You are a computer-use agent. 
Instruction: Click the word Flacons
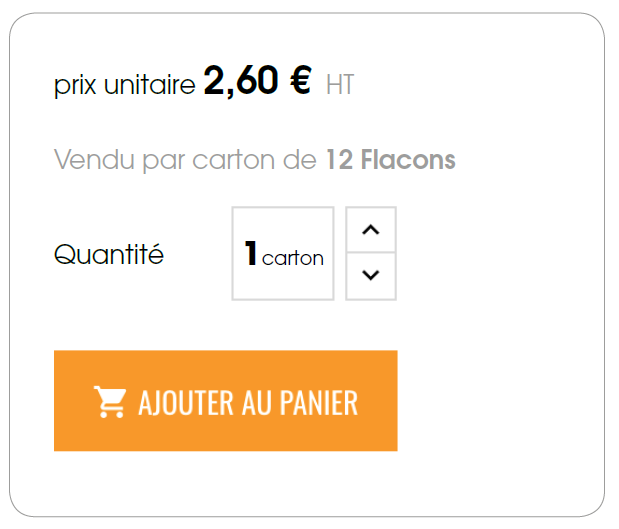[x=408, y=159]
